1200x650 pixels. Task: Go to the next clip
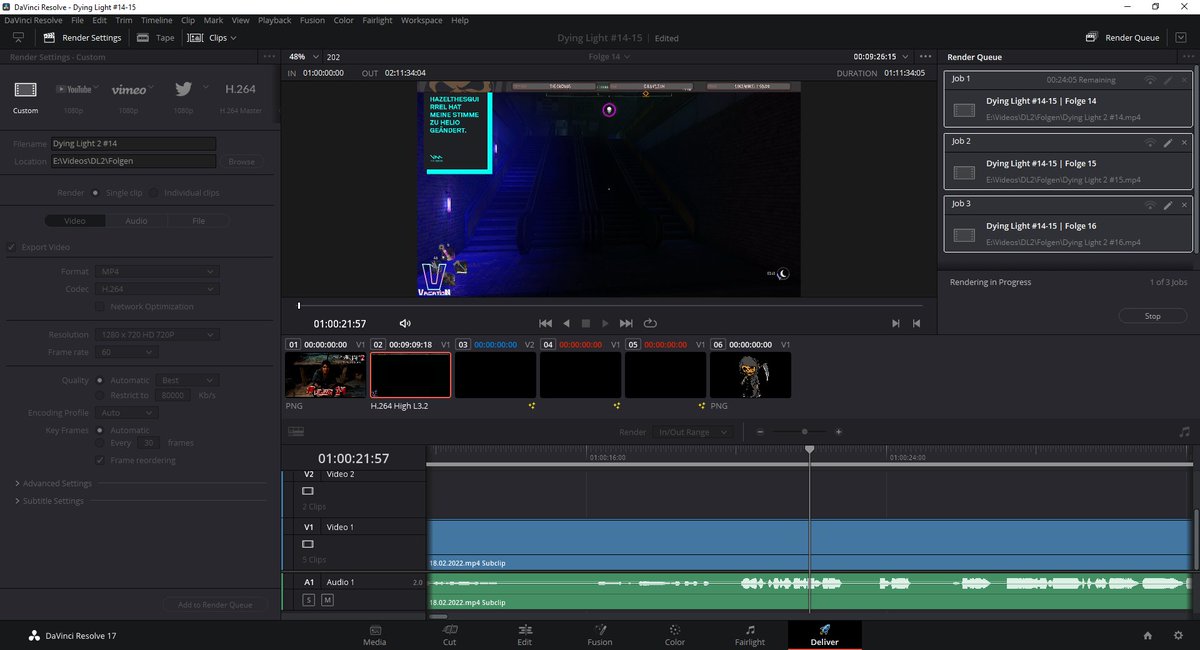click(896, 323)
